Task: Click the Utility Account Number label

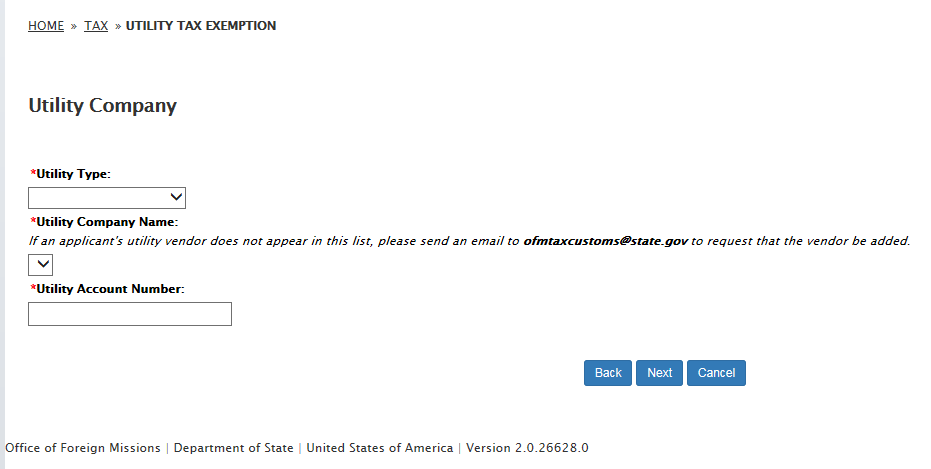Action: (x=111, y=289)
